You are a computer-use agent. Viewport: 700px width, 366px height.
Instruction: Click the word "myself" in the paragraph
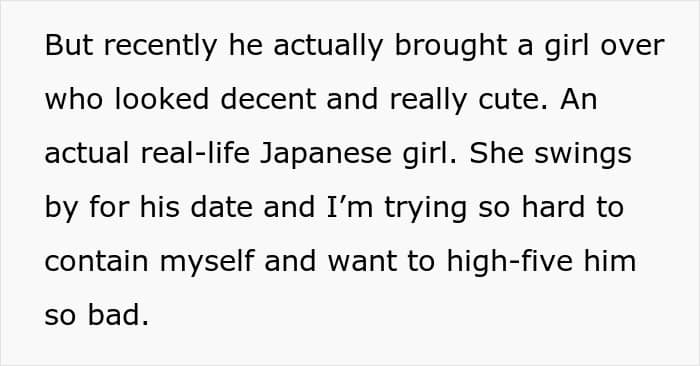point(208,262)
